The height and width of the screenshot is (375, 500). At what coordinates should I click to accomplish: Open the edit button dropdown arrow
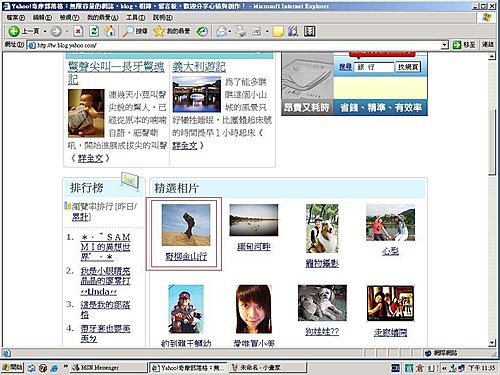267,31
